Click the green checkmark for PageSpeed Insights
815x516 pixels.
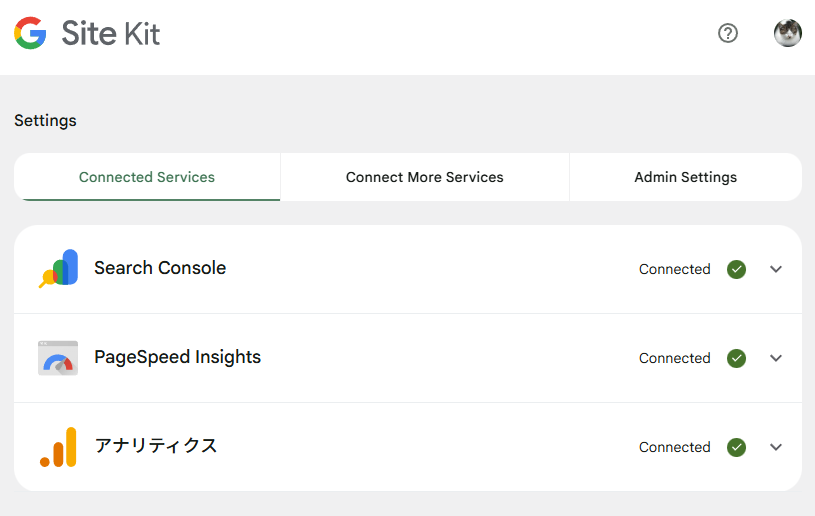pyautogui.click(x=737, y=358)
